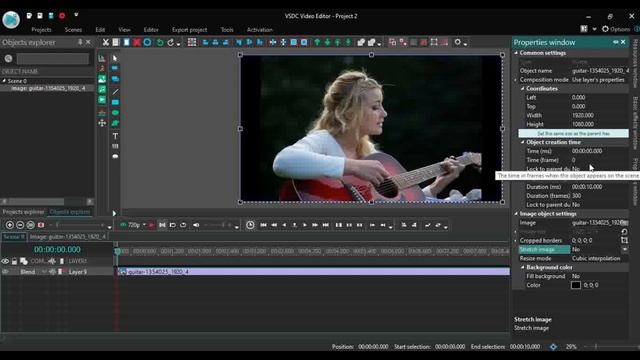Pin the Objects explorer panel
The width and height of the screenshot is (640, 360).
80,42
